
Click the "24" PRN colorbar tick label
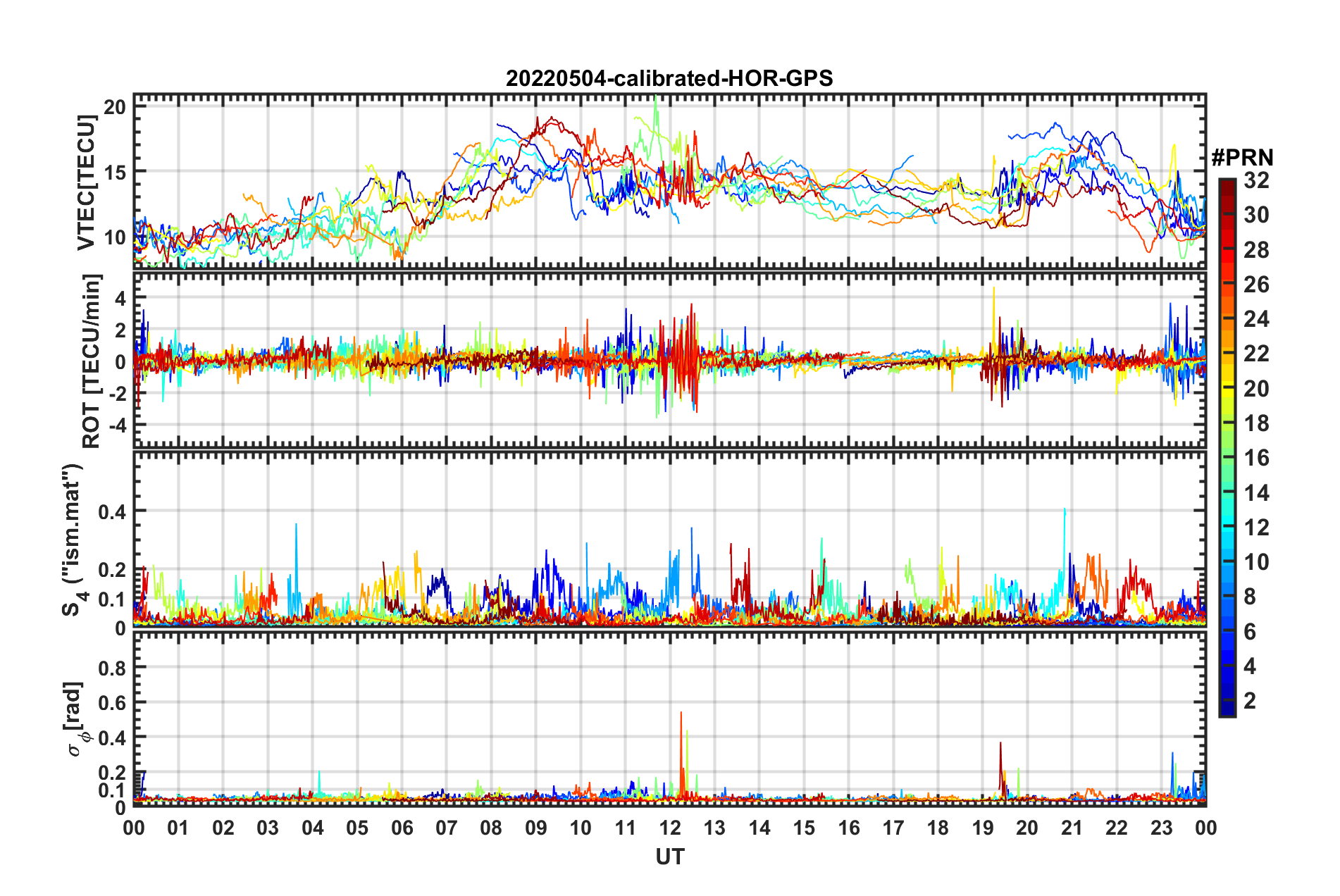[x=1256, y=319]
